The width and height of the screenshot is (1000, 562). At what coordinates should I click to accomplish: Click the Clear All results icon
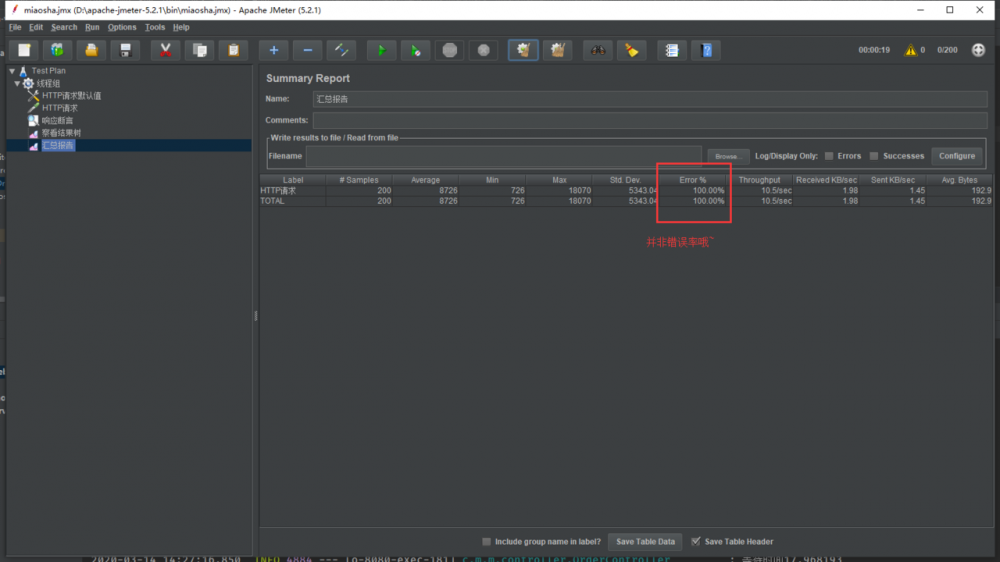point(557,50)
